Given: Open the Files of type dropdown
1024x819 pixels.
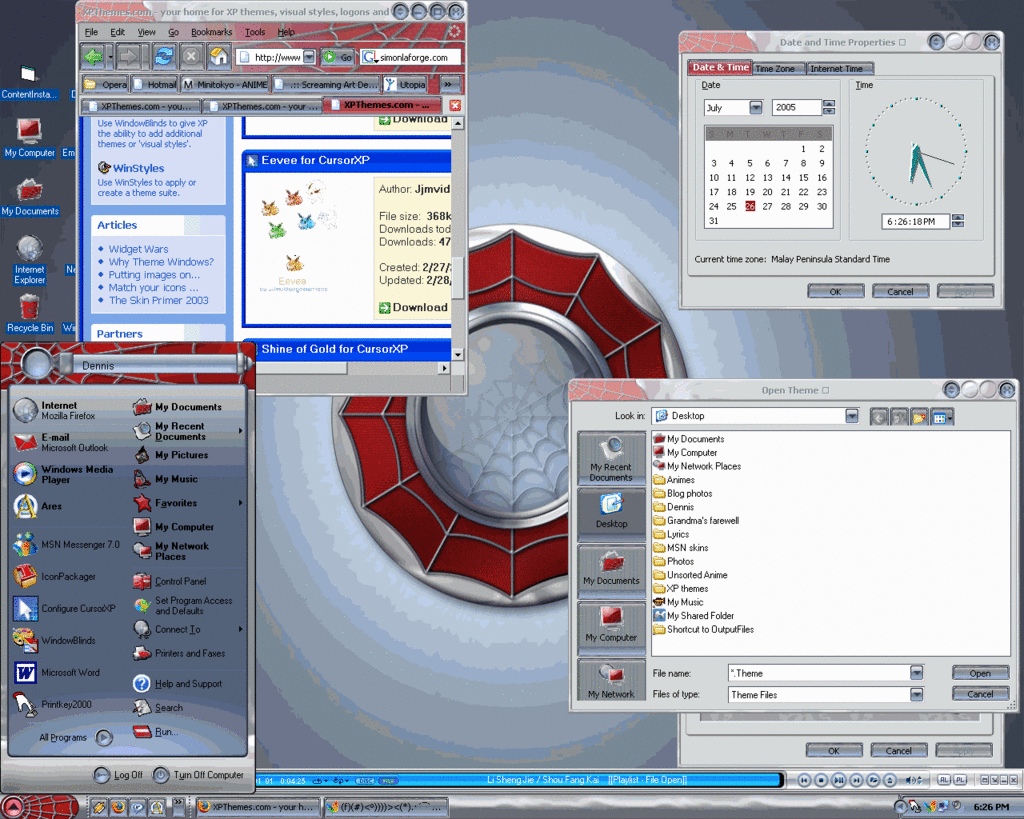Looking at the screenshot, I should pyautogui.click(x=916, y=694).
